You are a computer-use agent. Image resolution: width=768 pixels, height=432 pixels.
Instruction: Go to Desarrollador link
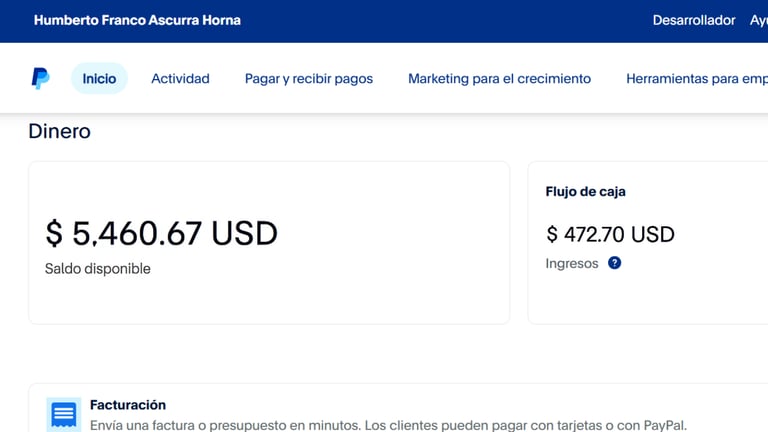694,20
